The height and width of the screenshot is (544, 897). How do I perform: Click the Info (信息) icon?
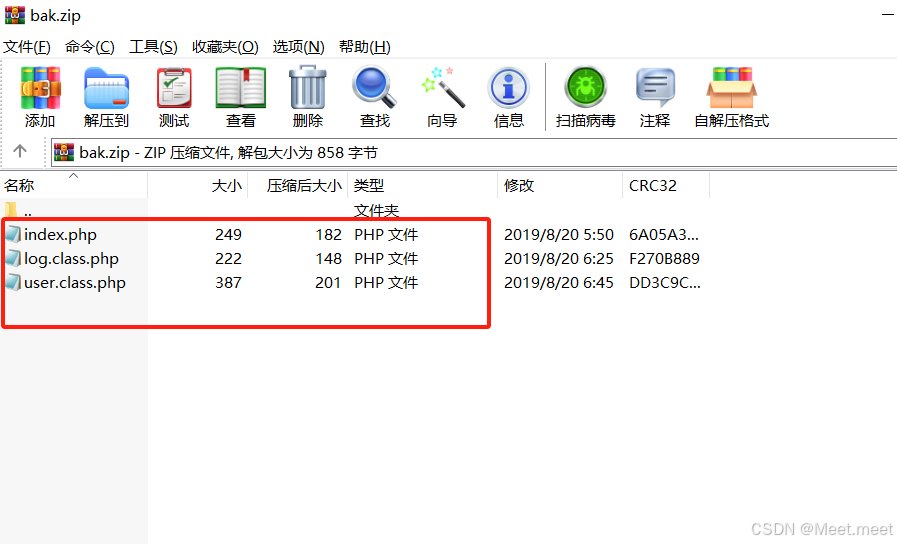pyautogui.click(x=509, y=88)
